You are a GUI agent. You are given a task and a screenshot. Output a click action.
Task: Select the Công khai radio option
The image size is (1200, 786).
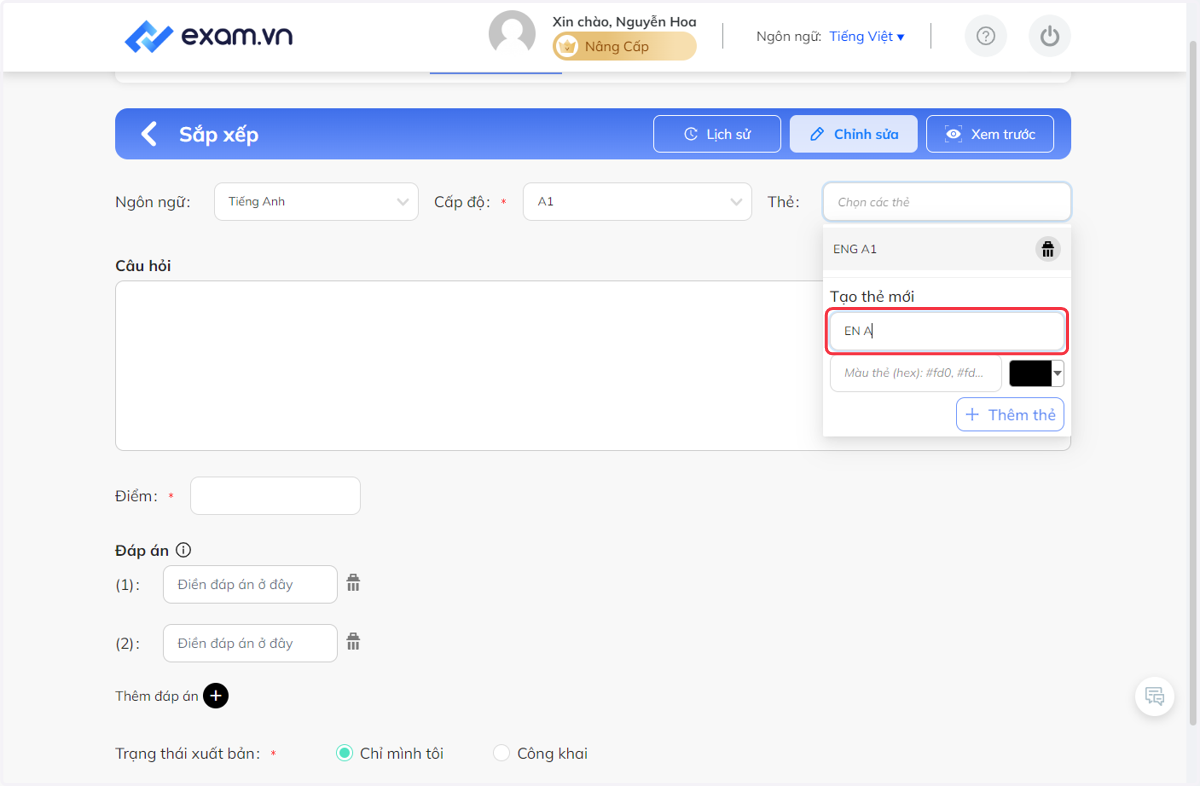[x=501, y=753]
